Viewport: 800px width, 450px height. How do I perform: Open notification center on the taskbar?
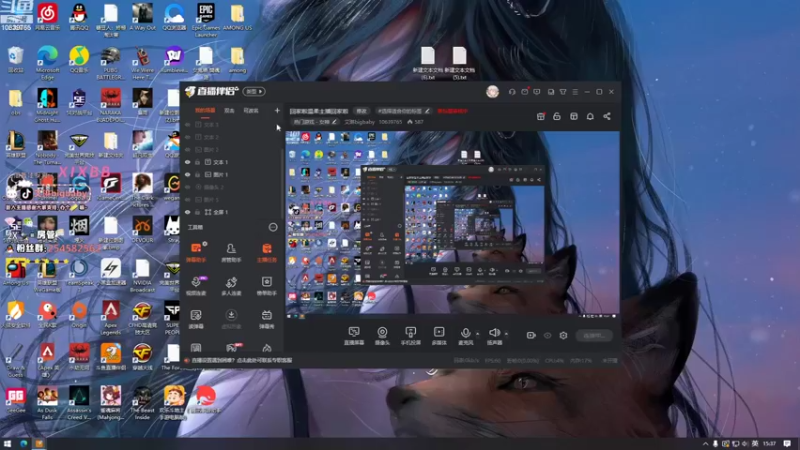(x=787, y=443)
